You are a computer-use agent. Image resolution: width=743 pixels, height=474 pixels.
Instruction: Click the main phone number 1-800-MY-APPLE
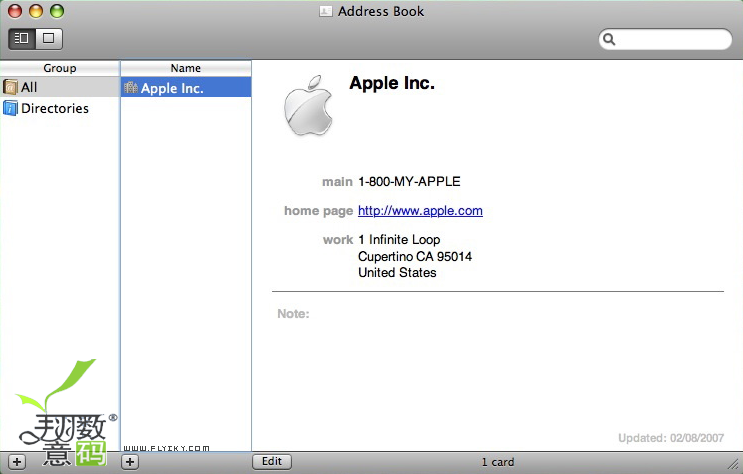click(409, 182)
